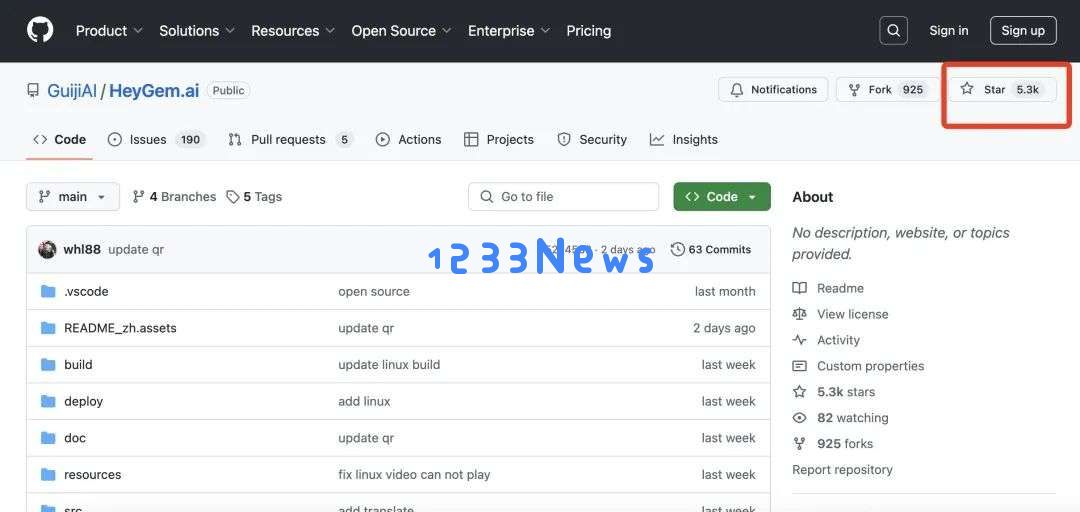1080x512 pixels.
Task: Click the README_zh.assets folder icon
Action: coord(48,328)
